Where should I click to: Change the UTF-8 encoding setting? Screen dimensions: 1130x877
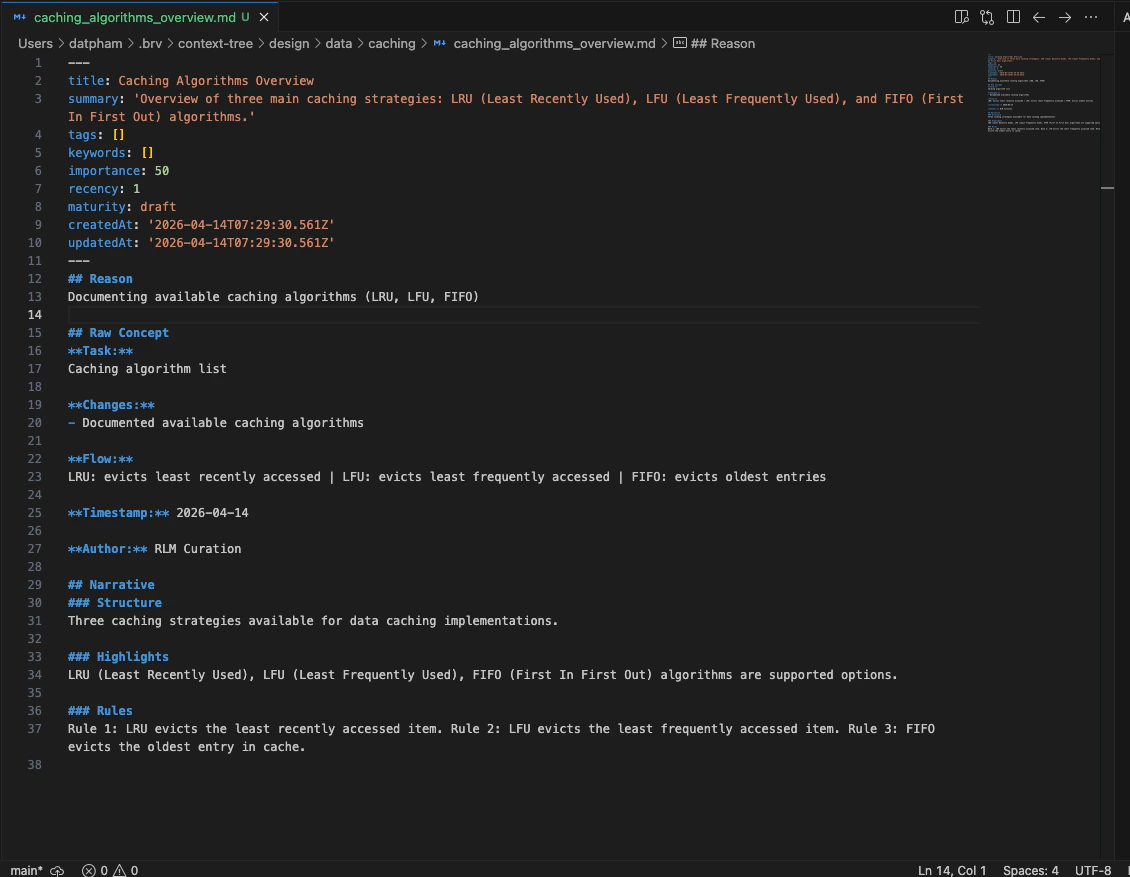click(x=1092, y=871)
